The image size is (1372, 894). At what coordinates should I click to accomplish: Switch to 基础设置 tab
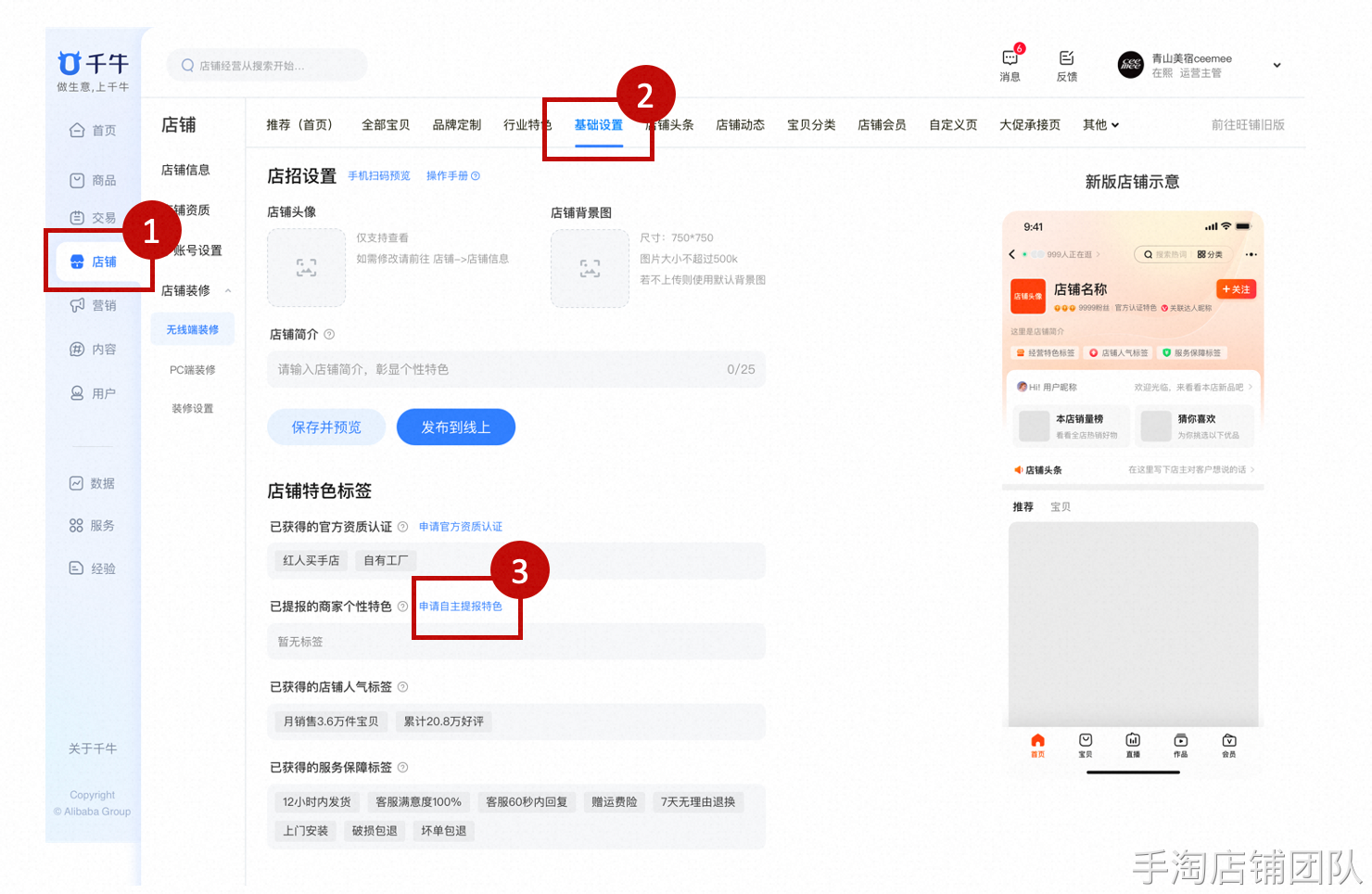[599, 125]
